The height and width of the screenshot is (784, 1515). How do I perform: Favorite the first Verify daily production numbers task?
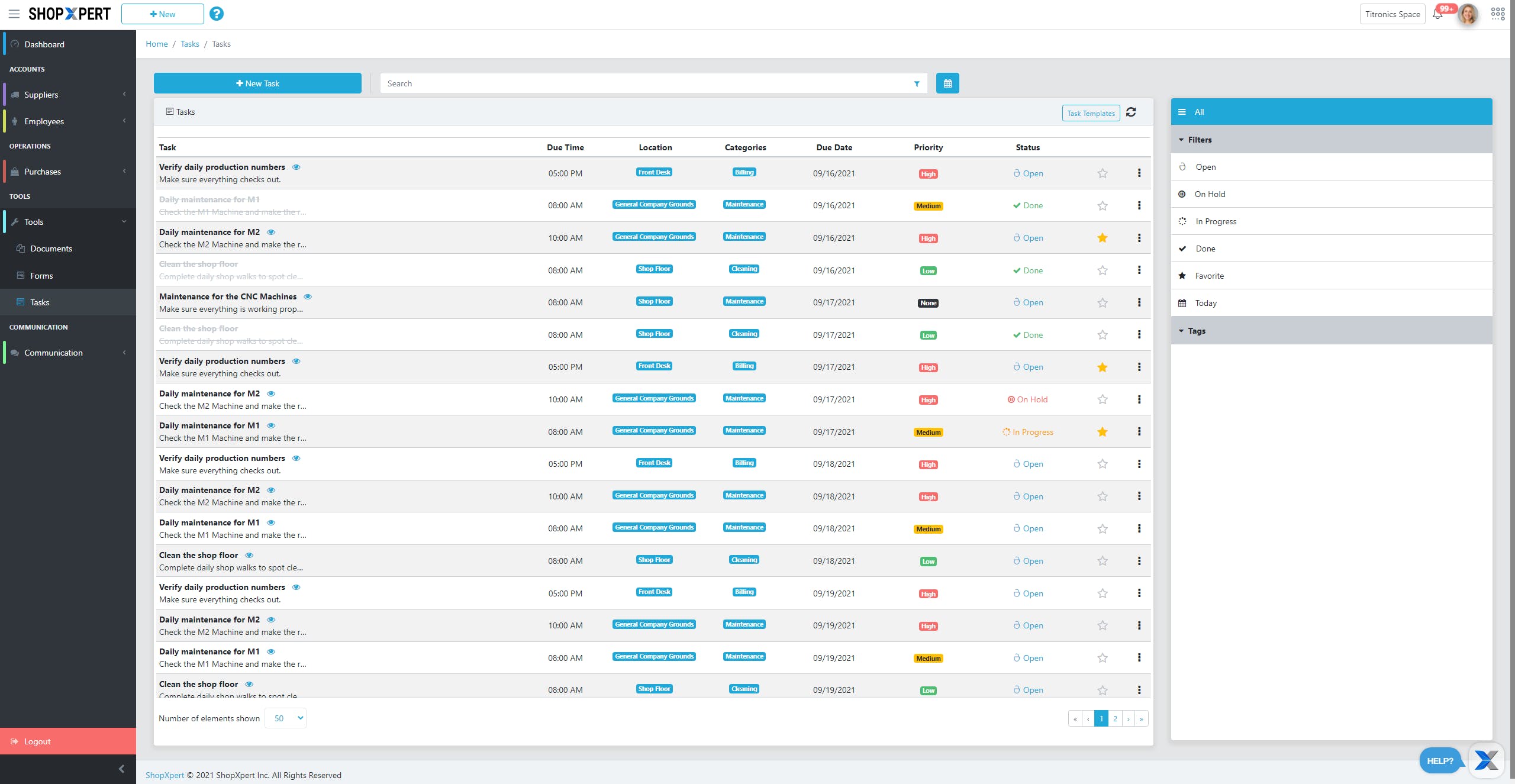tap(1102, 173)
